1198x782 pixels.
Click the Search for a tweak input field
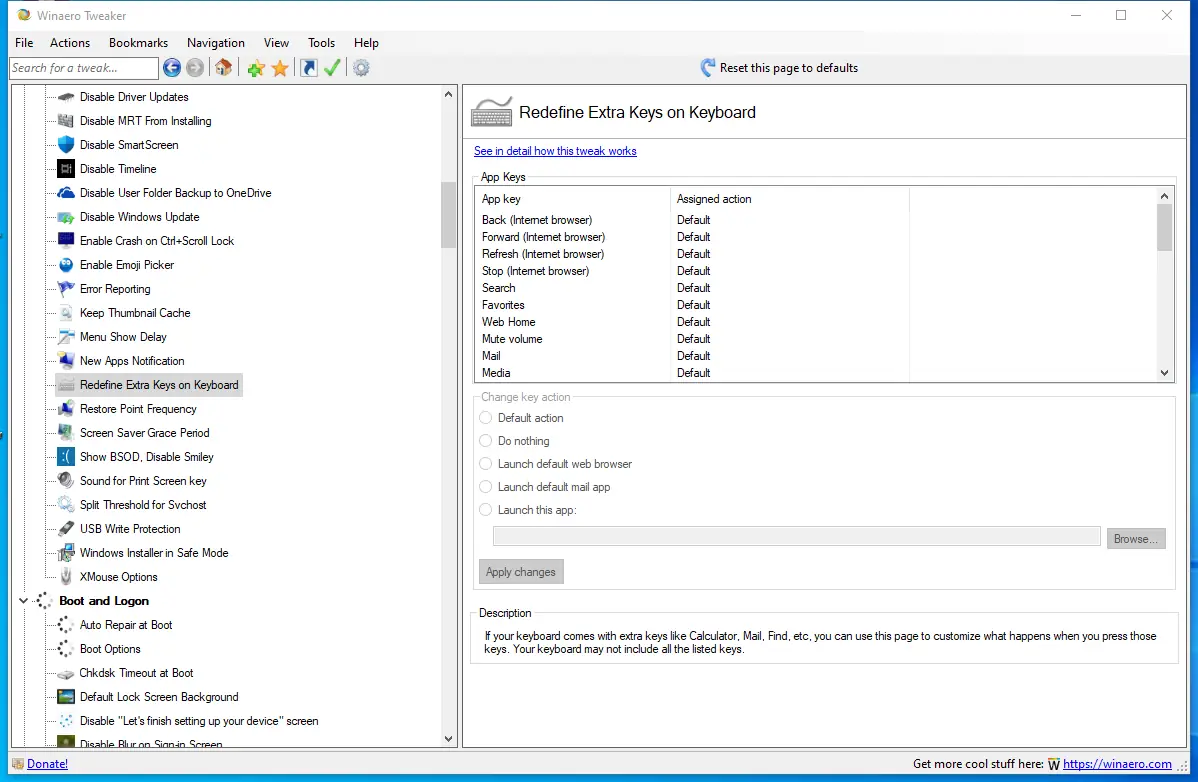coord(84,68)
